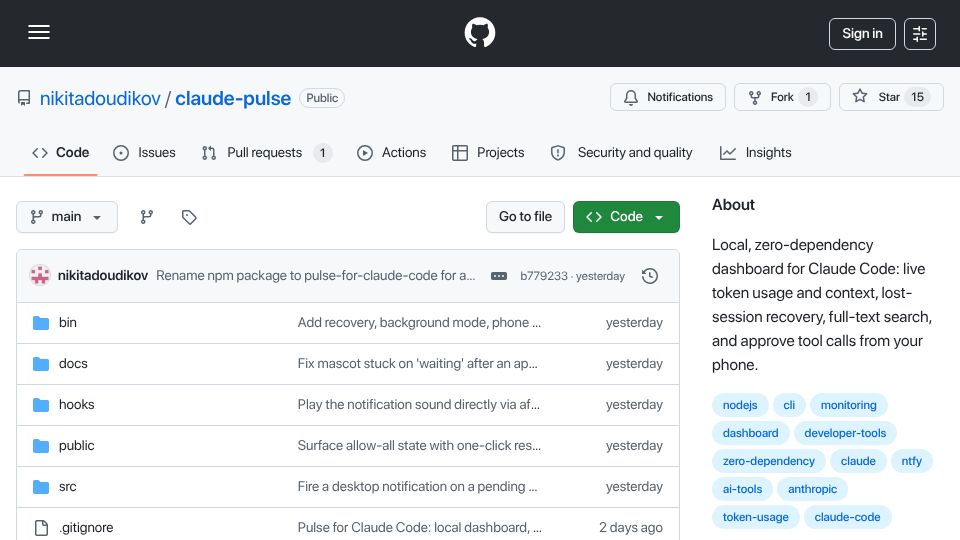Click the Sign in button
Image resolution: width=960 pixels, height=540 pixels.
(862, 34)
